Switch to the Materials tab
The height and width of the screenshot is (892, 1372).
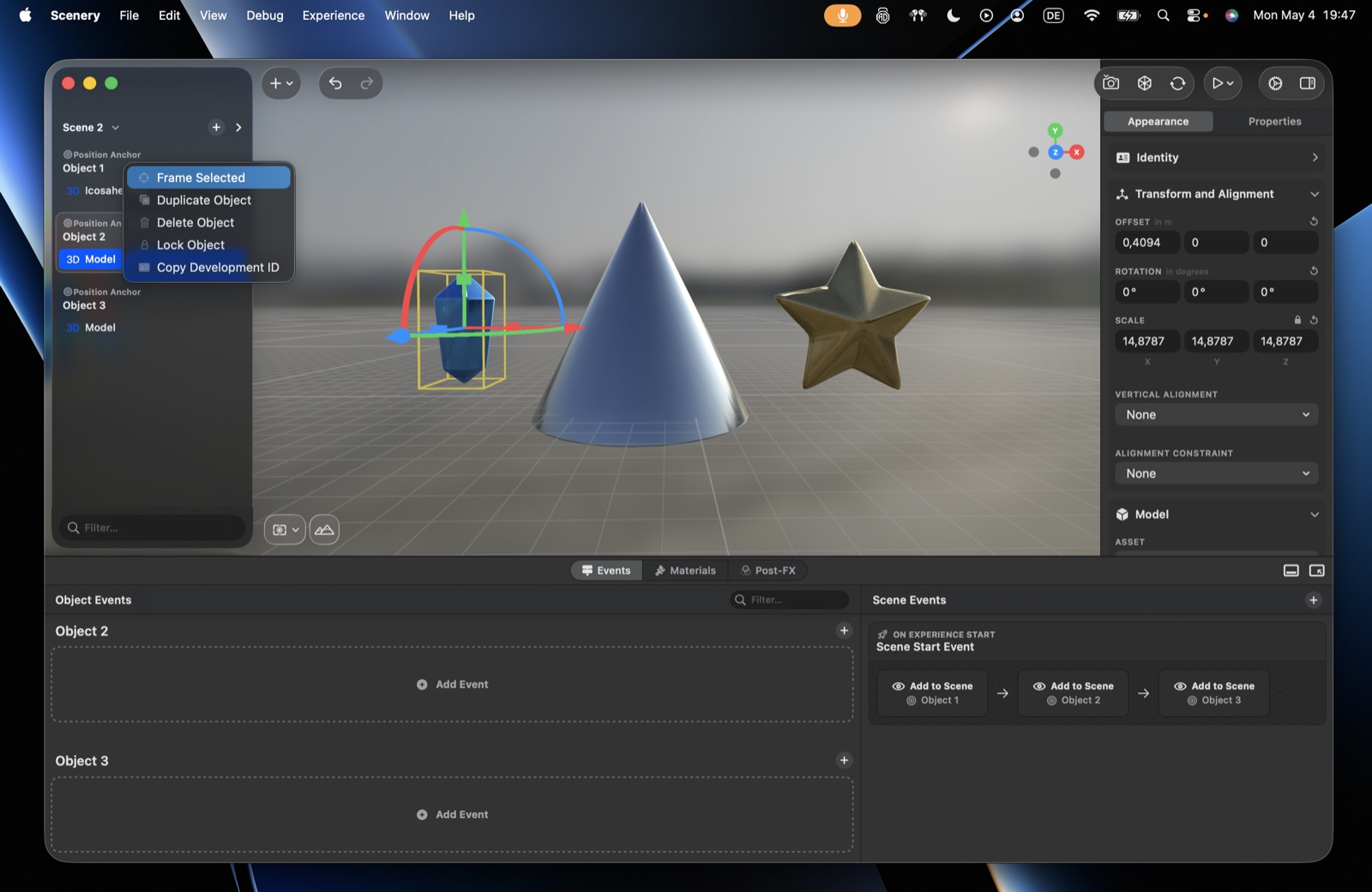(685, 570)
